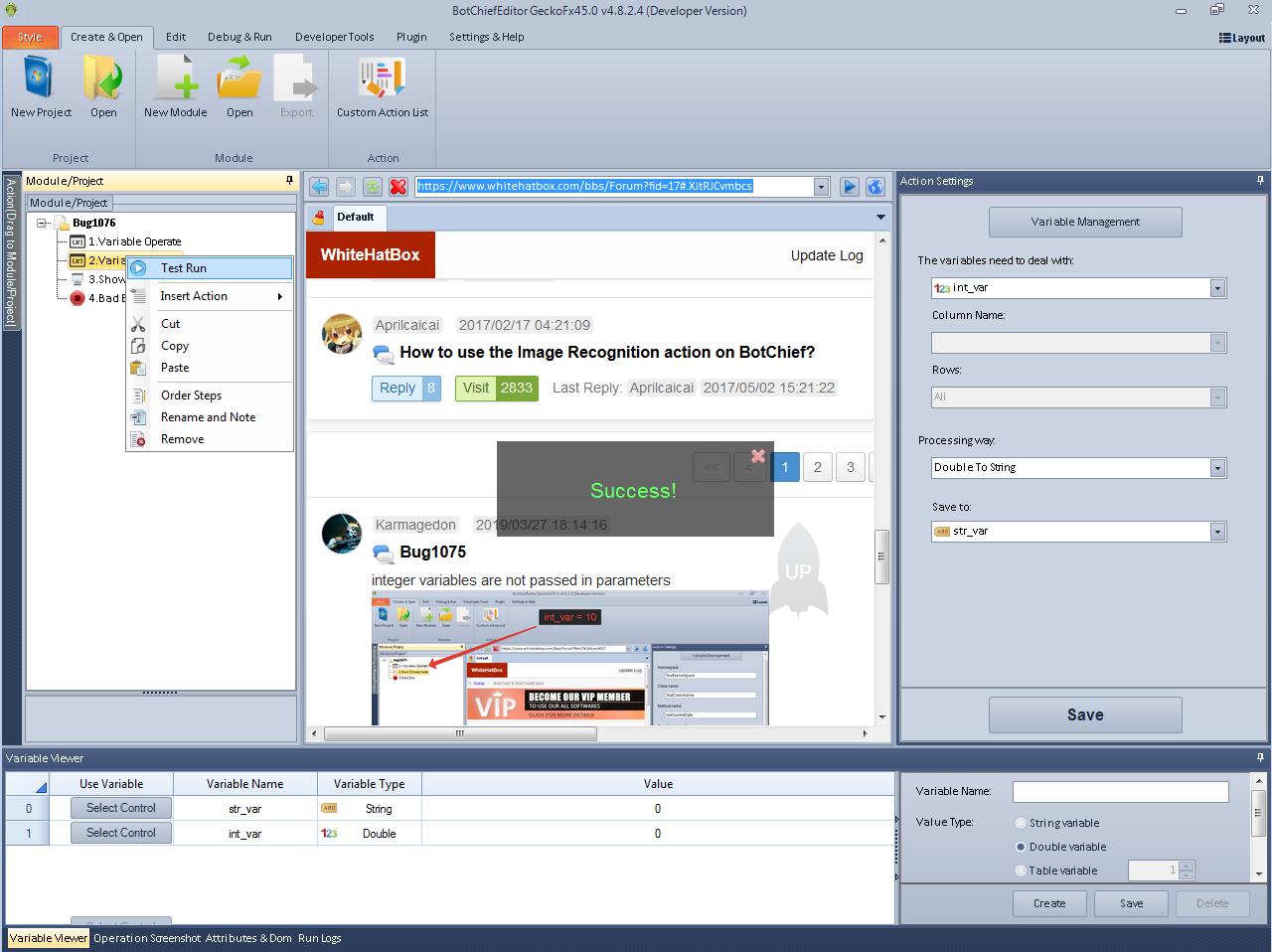Open the Custom Action List

click(x=382, y=79)
